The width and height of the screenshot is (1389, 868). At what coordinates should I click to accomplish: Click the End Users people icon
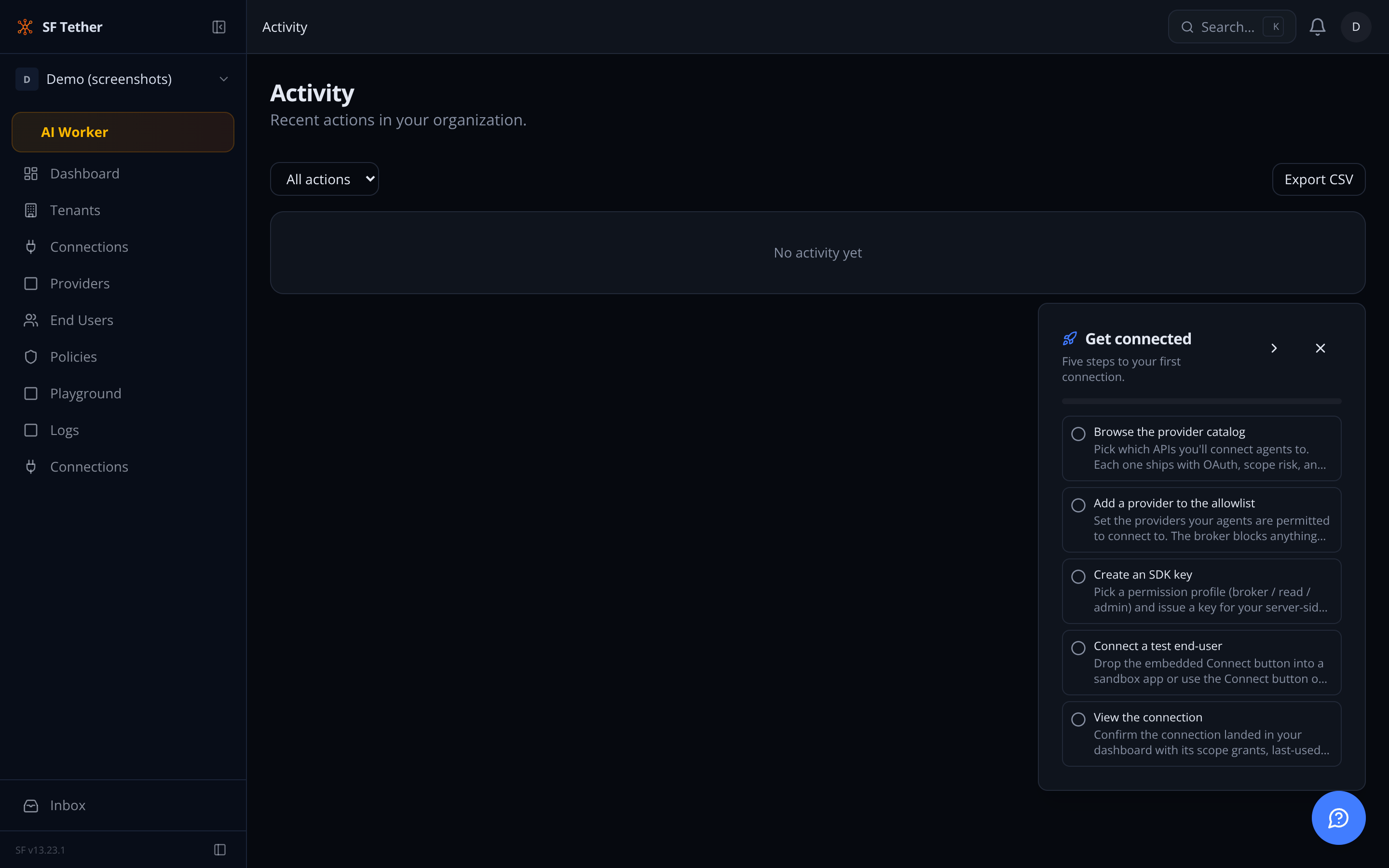coord(31,320)
